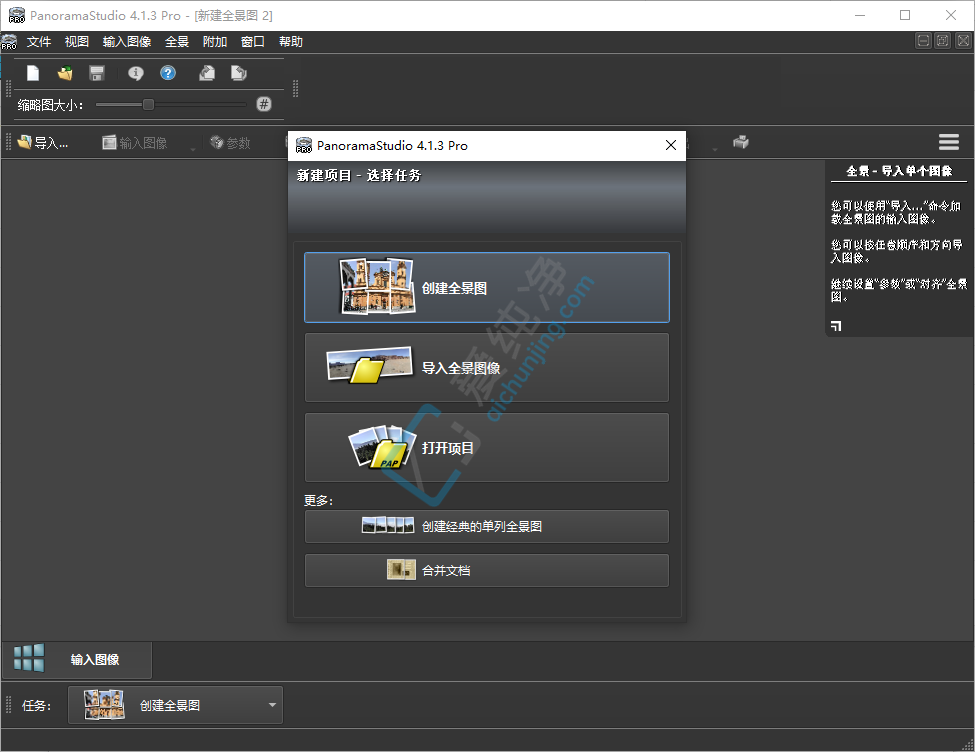975x752 pixels.
Task: Open help via the blue question mark icon
Action: 168,73
